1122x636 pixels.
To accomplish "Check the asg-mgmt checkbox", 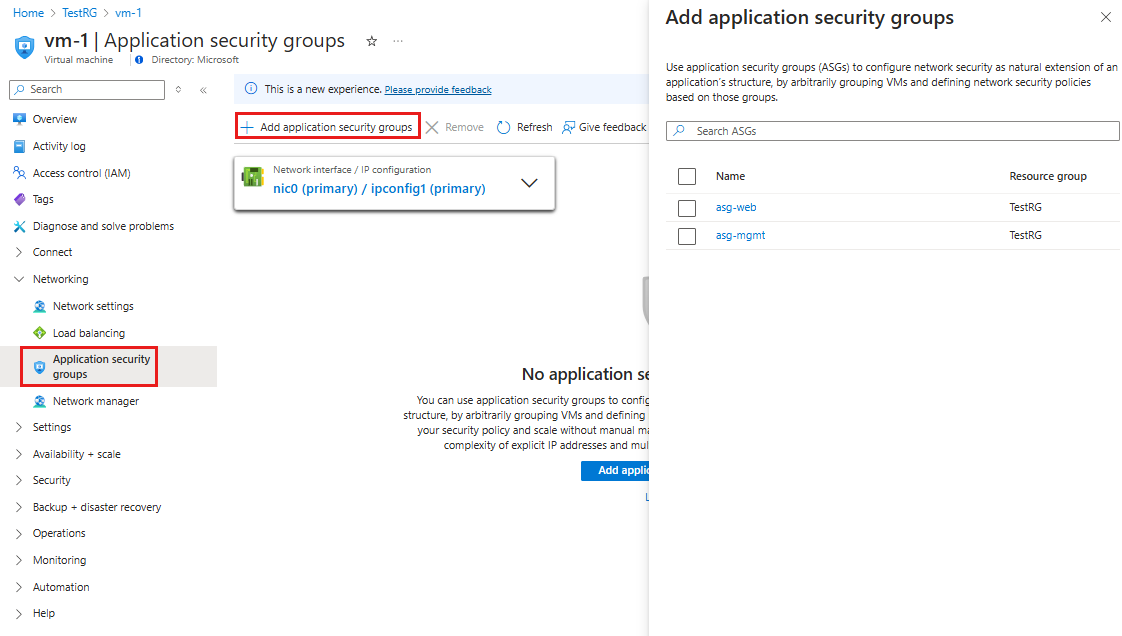I will tap(687, 235).
